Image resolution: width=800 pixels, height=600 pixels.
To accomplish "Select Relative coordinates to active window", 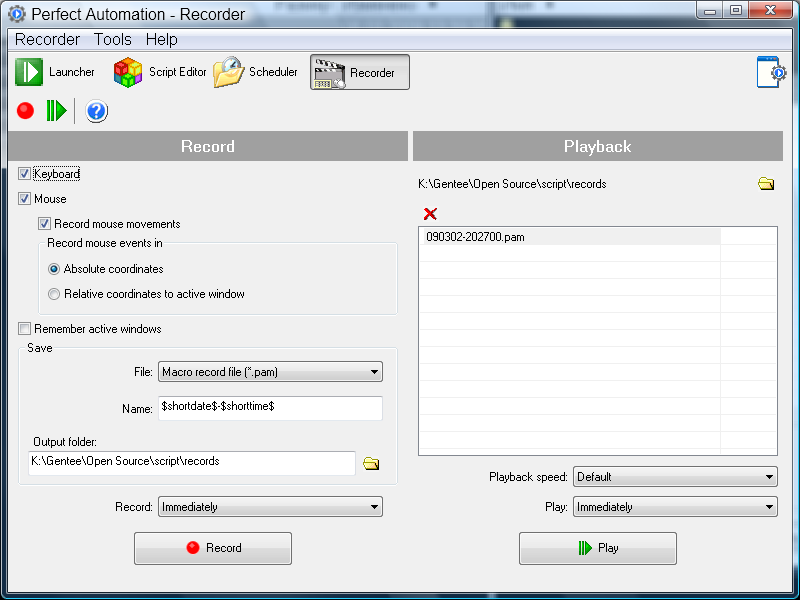I will point(54,294).
